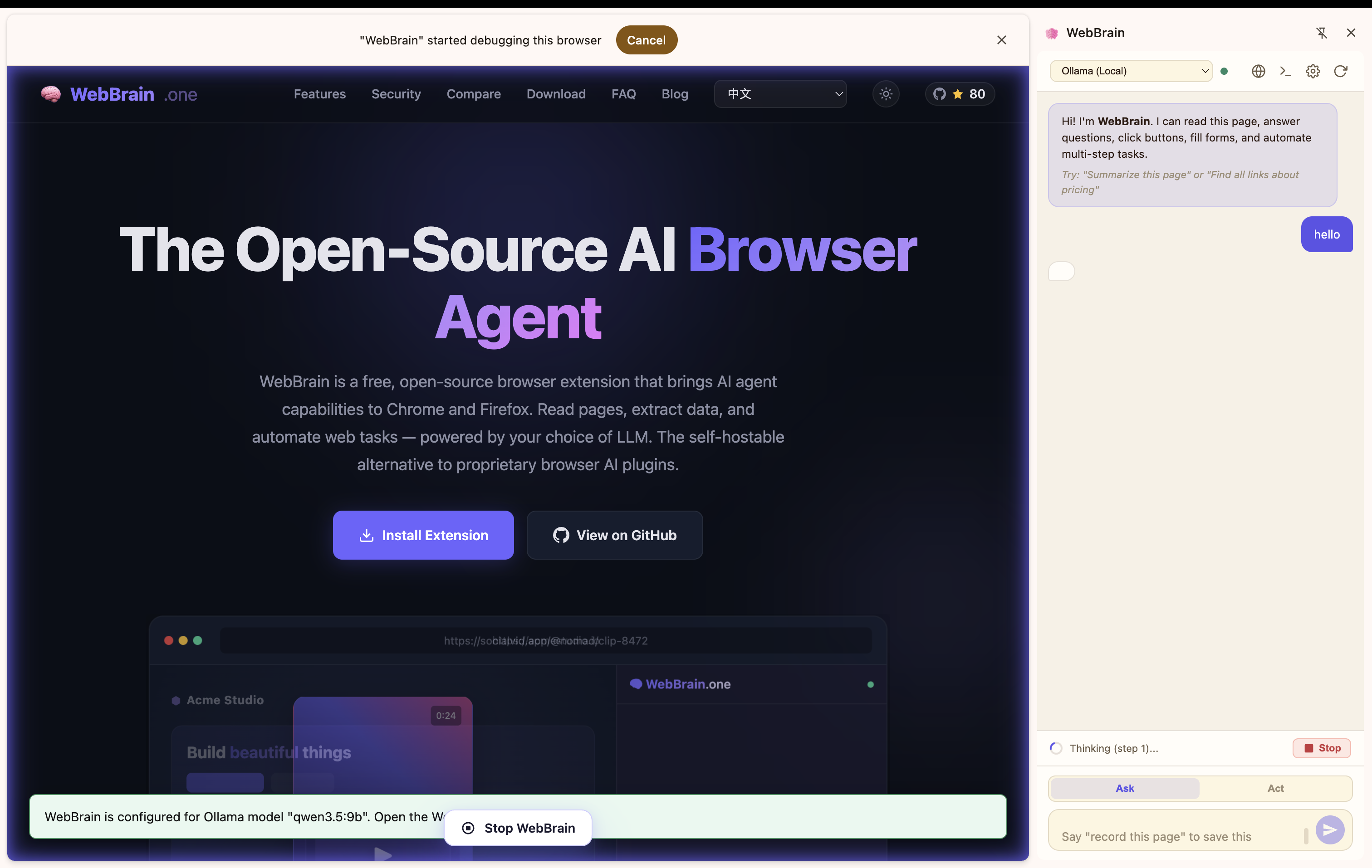The width and height of the screenshot is (1372, 868).
Task: Open GitHub stars badge showing 80
Action: 960,94
